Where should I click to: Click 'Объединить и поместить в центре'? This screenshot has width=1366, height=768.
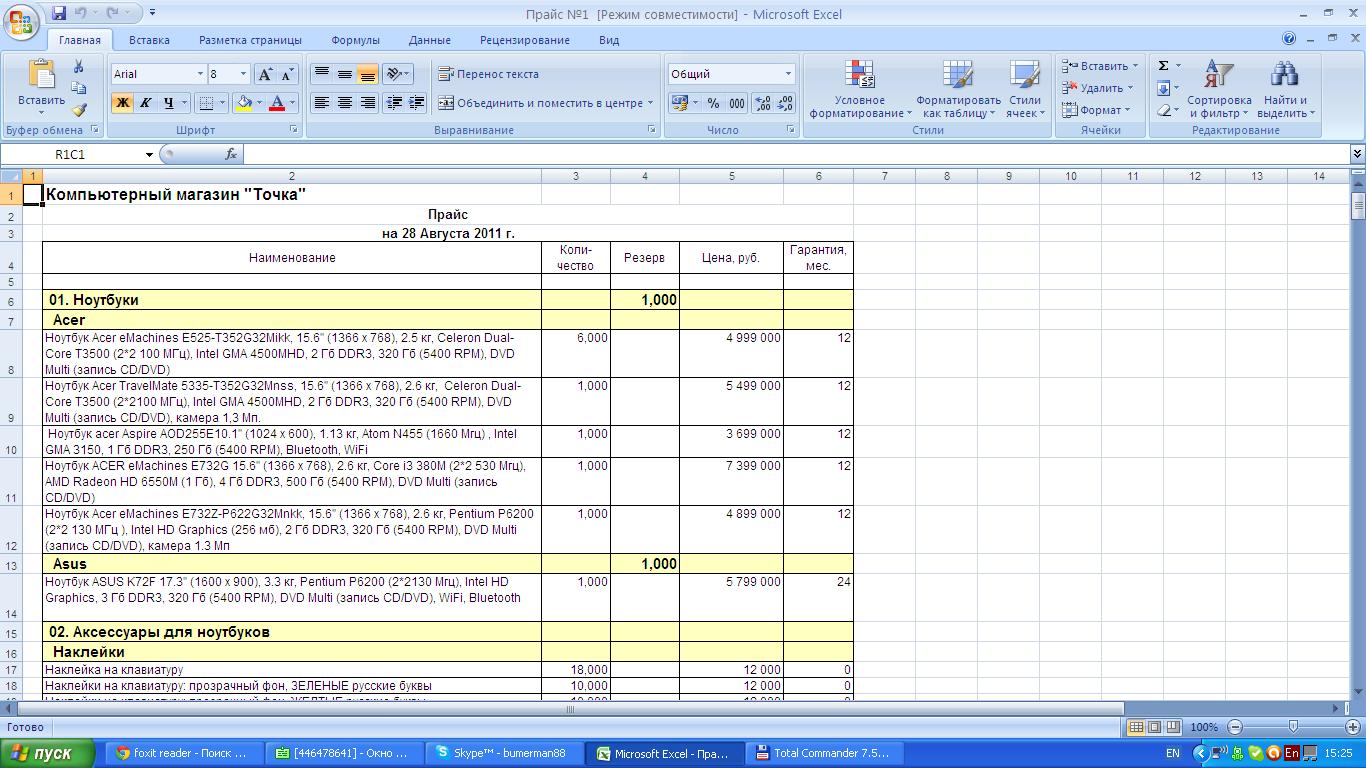click(545, 102)
